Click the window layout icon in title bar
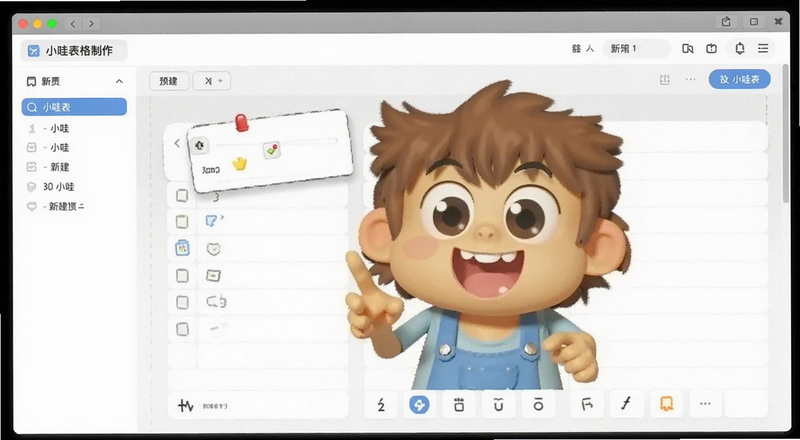 pos(754,22)
